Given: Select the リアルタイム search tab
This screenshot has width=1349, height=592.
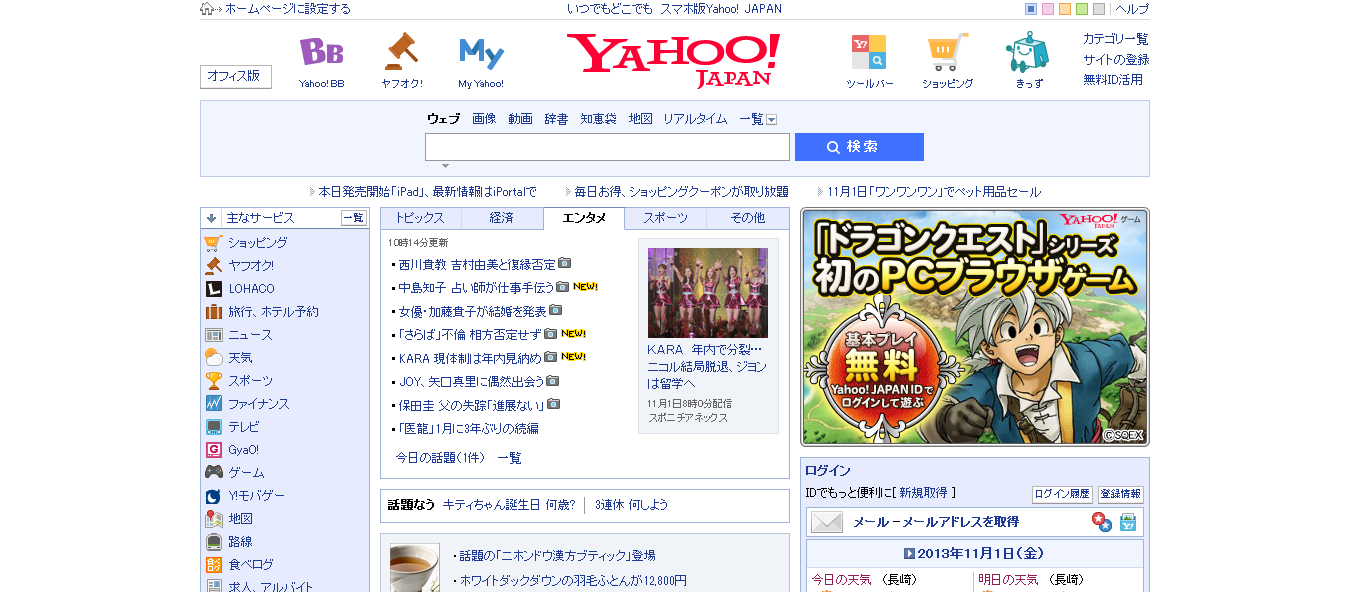Looking at the screenshot, I should [x=695, y=119].
